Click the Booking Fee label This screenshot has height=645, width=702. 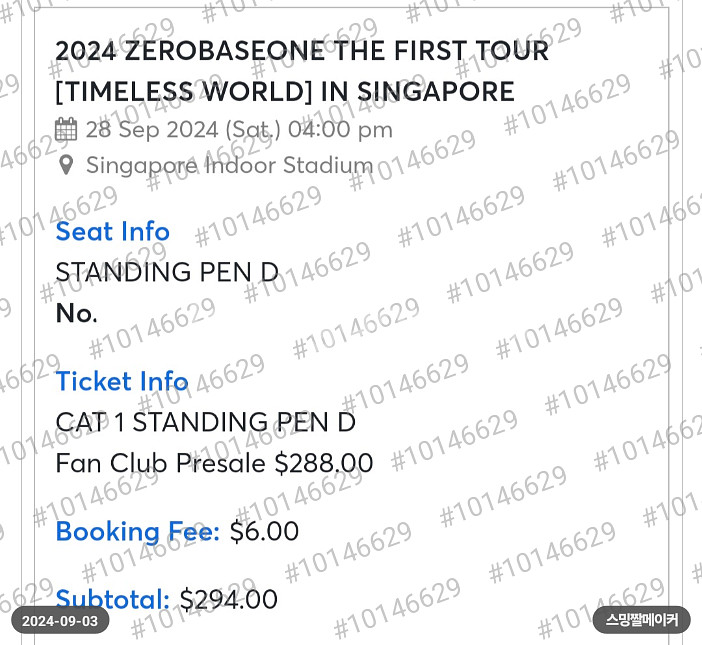137,532
